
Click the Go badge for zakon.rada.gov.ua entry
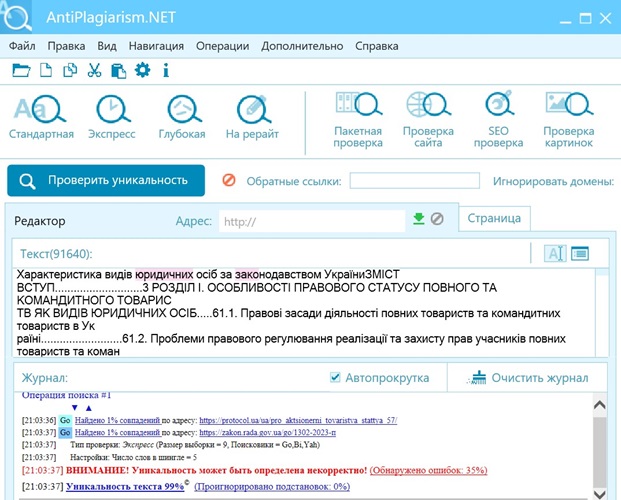tap(65, 433)
